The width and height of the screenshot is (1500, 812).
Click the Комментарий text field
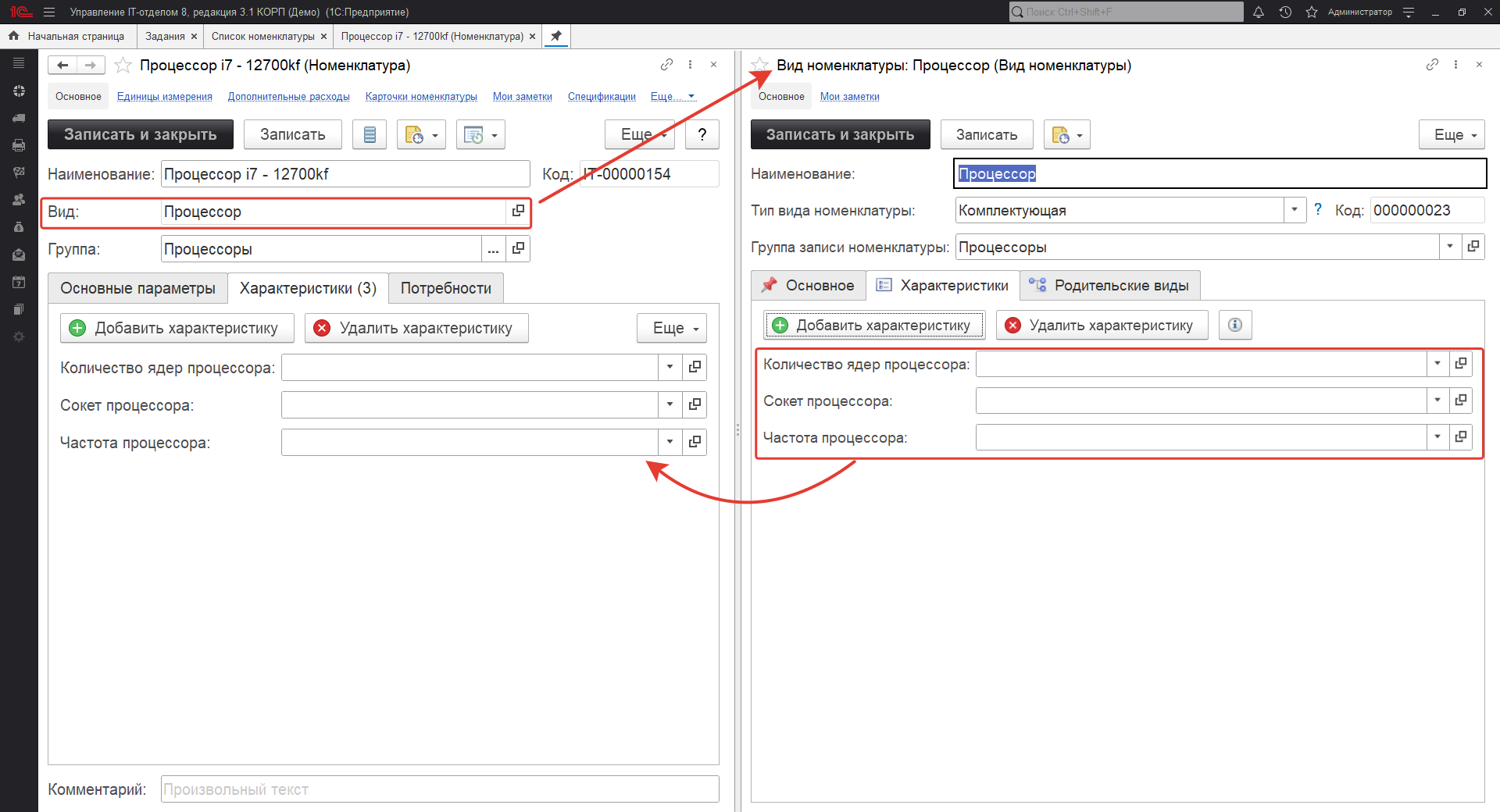pyautogui.click(x=439, y=789)
